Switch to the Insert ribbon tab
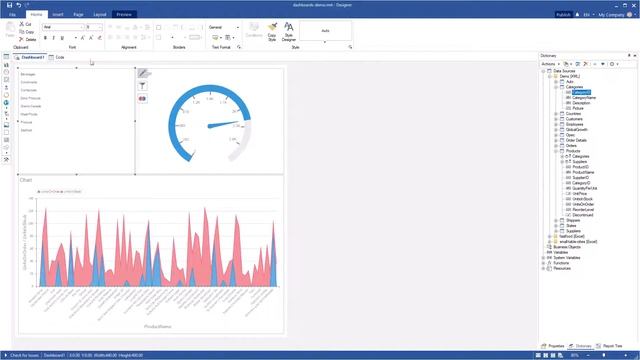 coord(58,14)
